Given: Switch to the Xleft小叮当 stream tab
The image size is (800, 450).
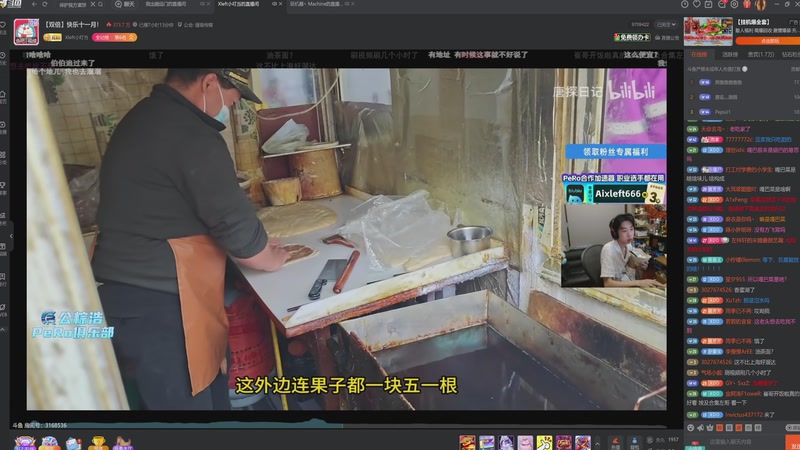Looking at the screenshot, I should (238, 4).
